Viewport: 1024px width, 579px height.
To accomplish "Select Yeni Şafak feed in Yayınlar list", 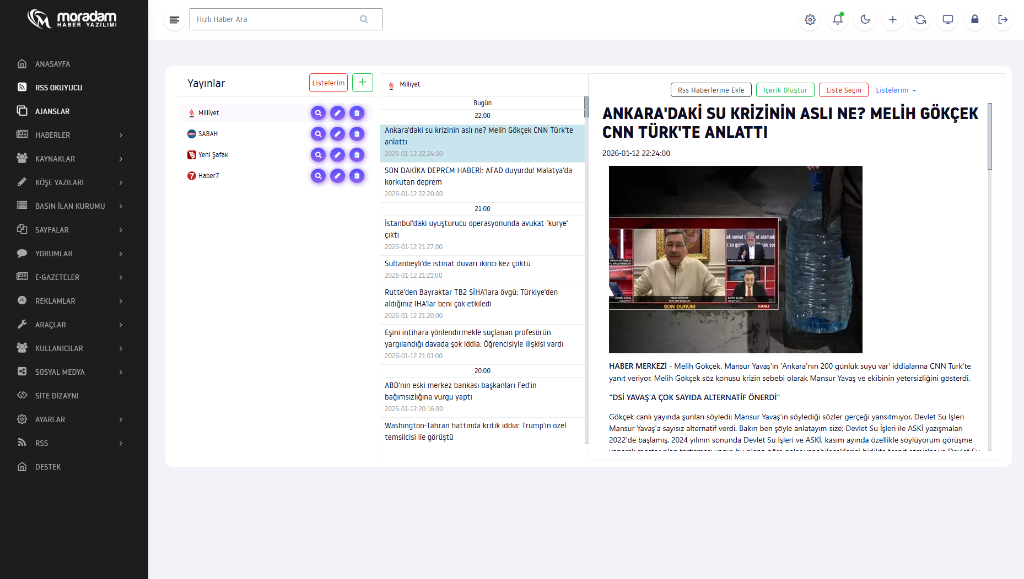I will click(x=213, y=155).
